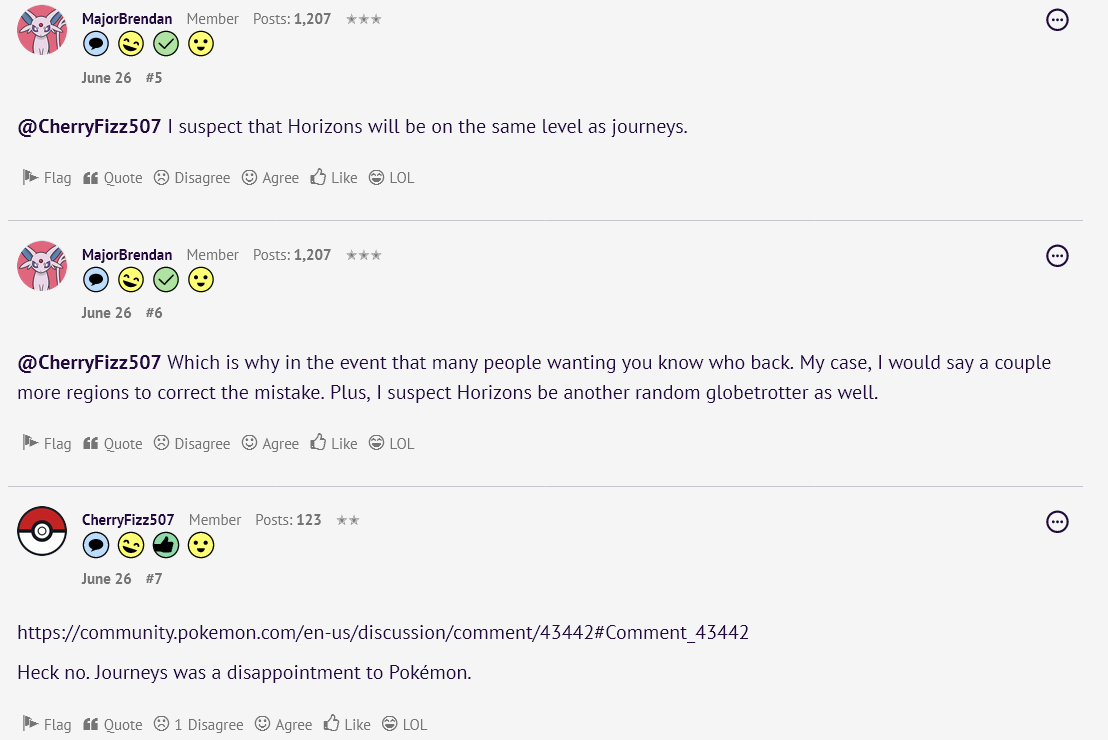The height and width of the screenshot is (740, 1108).
Task: Flag post #7 by CherryFizz507
Action: [47, 725]
